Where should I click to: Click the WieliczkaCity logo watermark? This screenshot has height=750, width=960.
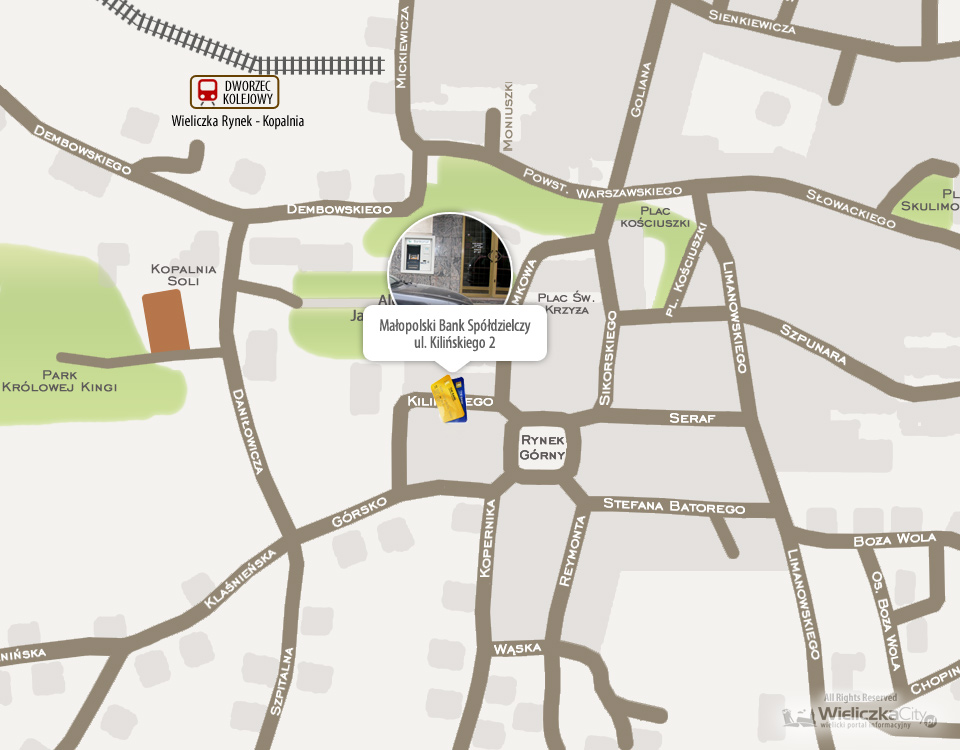(860, 713)
